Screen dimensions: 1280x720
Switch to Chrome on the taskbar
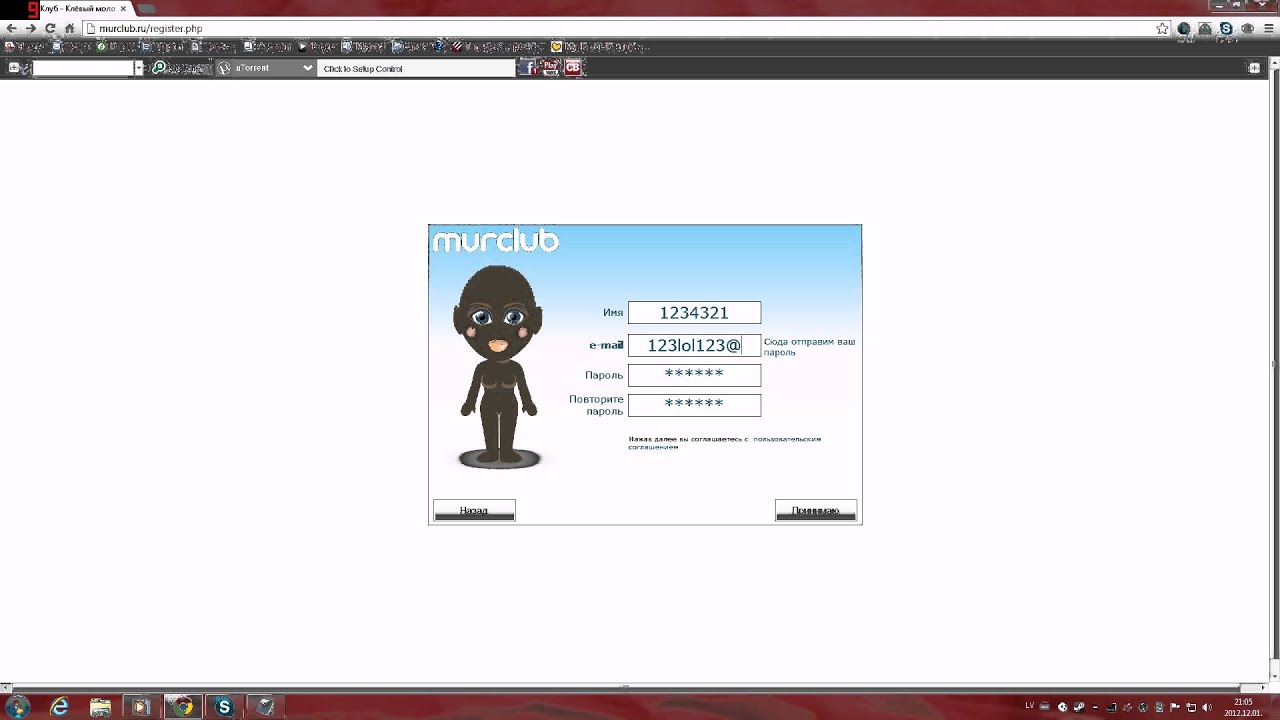[183, 706]
